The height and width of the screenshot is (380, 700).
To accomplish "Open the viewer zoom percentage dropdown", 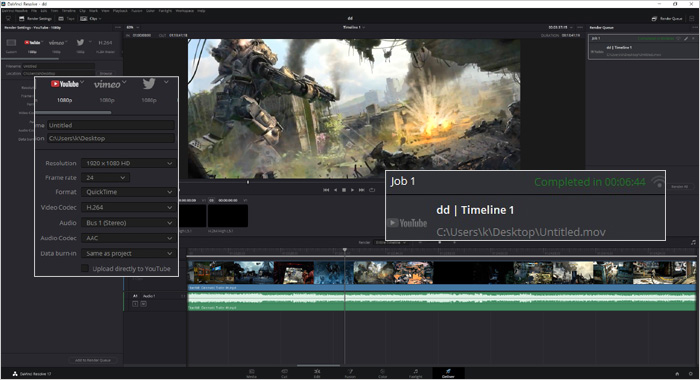I will 133,27.
